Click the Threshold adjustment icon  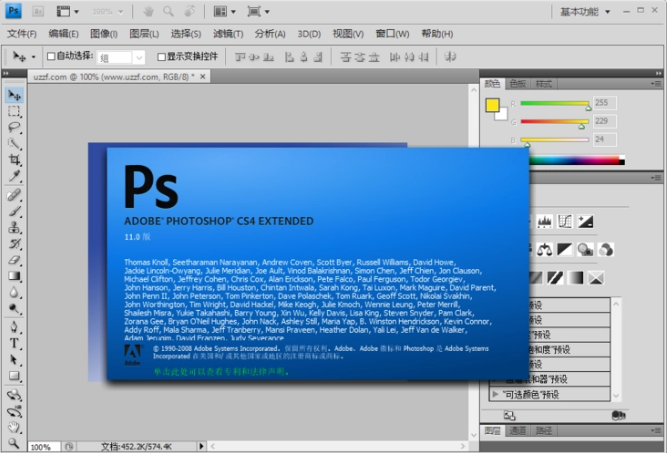point(555,278)
